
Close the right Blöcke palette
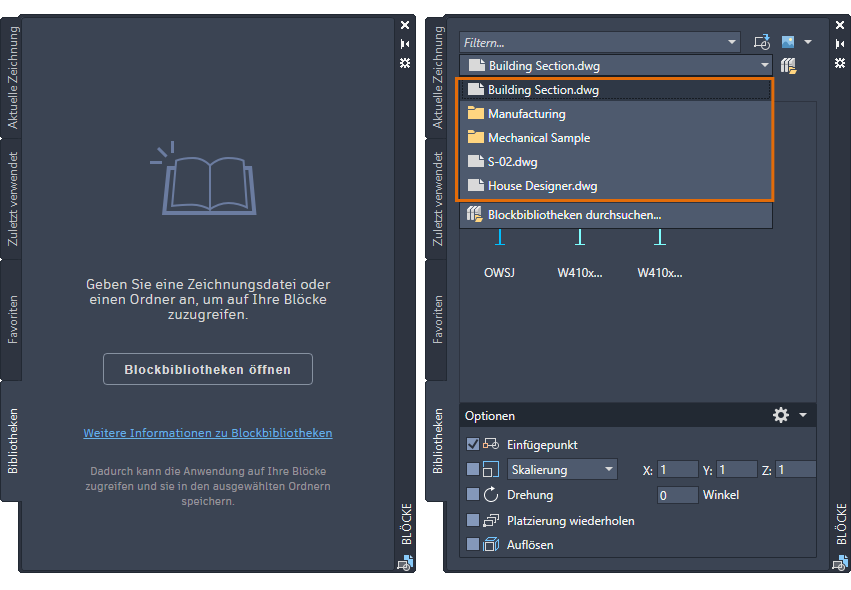[840, 25]
